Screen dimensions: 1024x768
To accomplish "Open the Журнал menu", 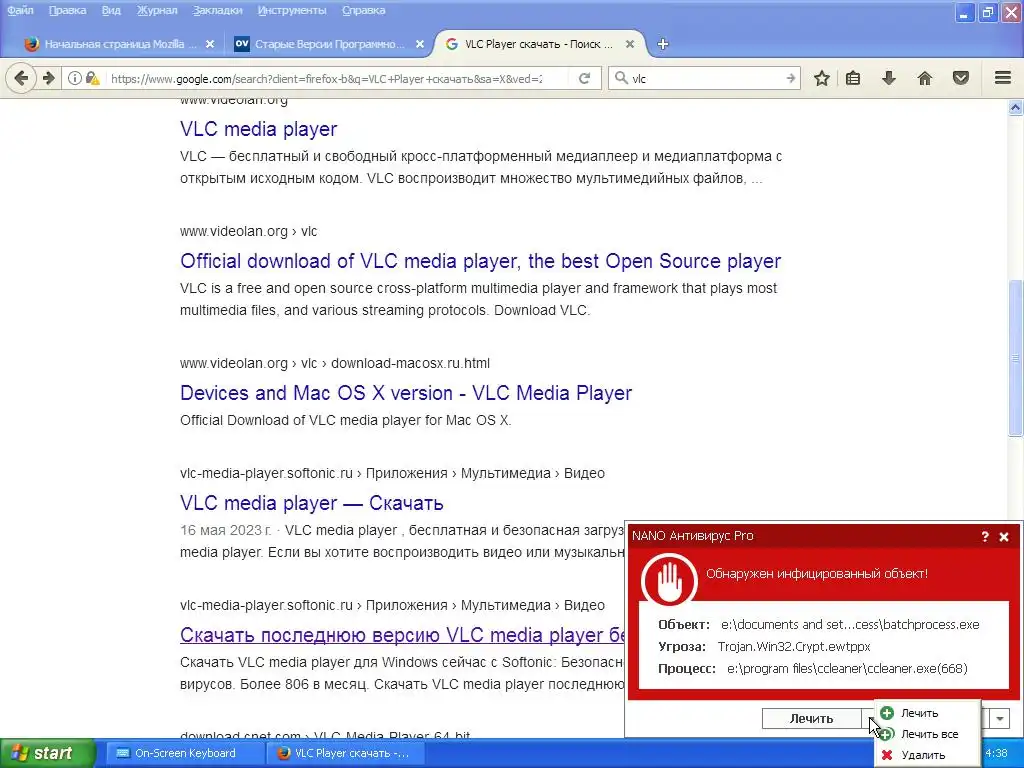I will pyautogui.click(x=157, y=10).
